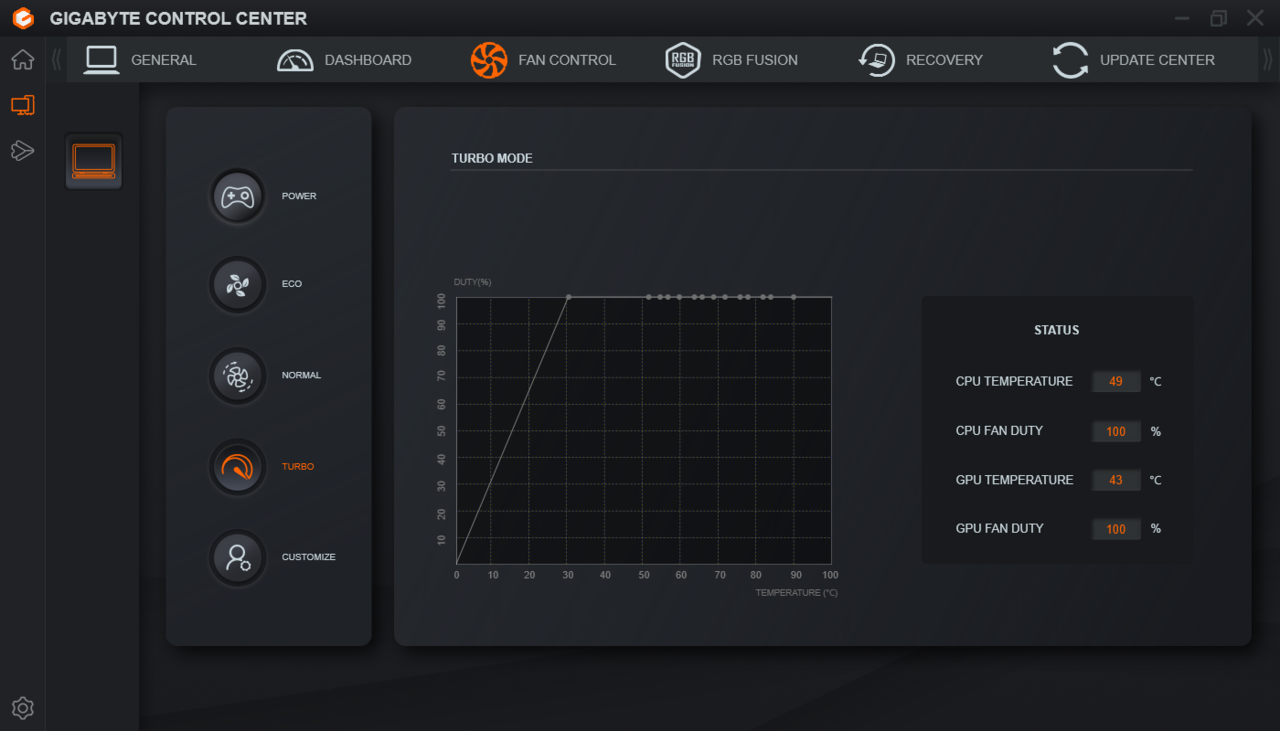This screenshot has height=731, width=1280.
Task: Open the RGB Fusion tab
Action: (x=732, y=60)
